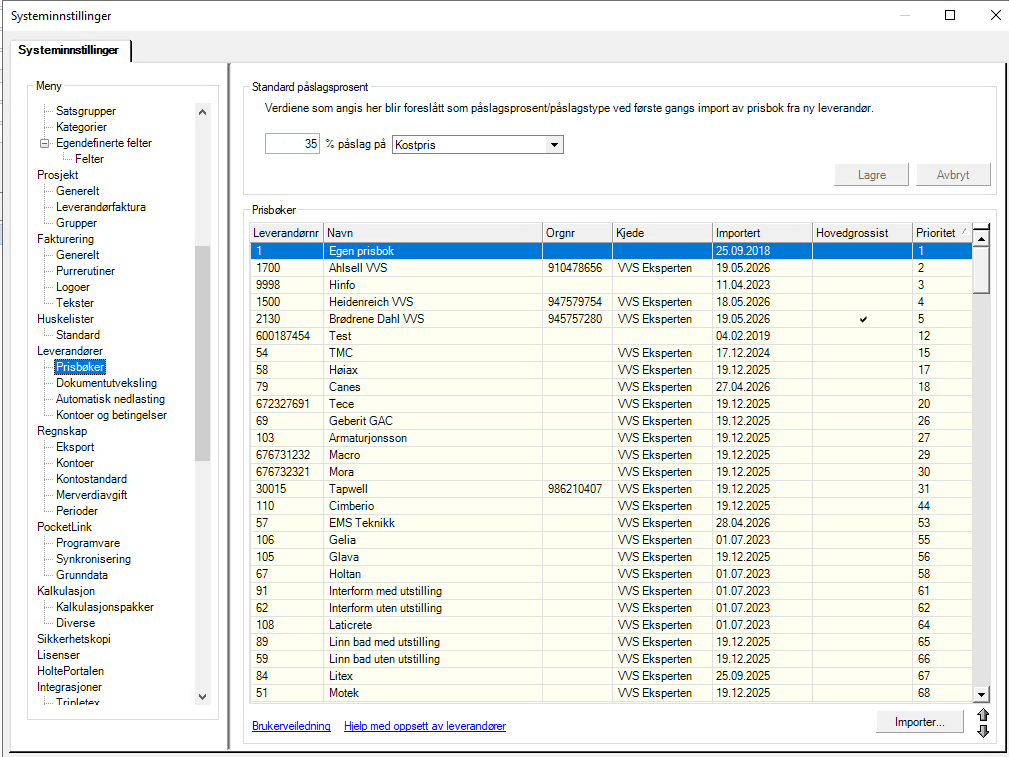The height and width of the screenshot is (757, 1009).
Task: Open Kontoer og betingelser menu item
Action: 111,415
